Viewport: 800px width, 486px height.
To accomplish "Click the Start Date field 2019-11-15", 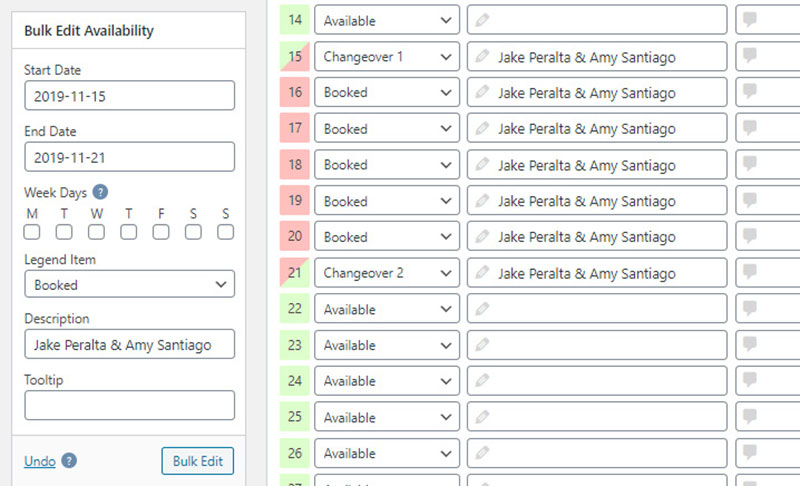I will coord(130,95).
